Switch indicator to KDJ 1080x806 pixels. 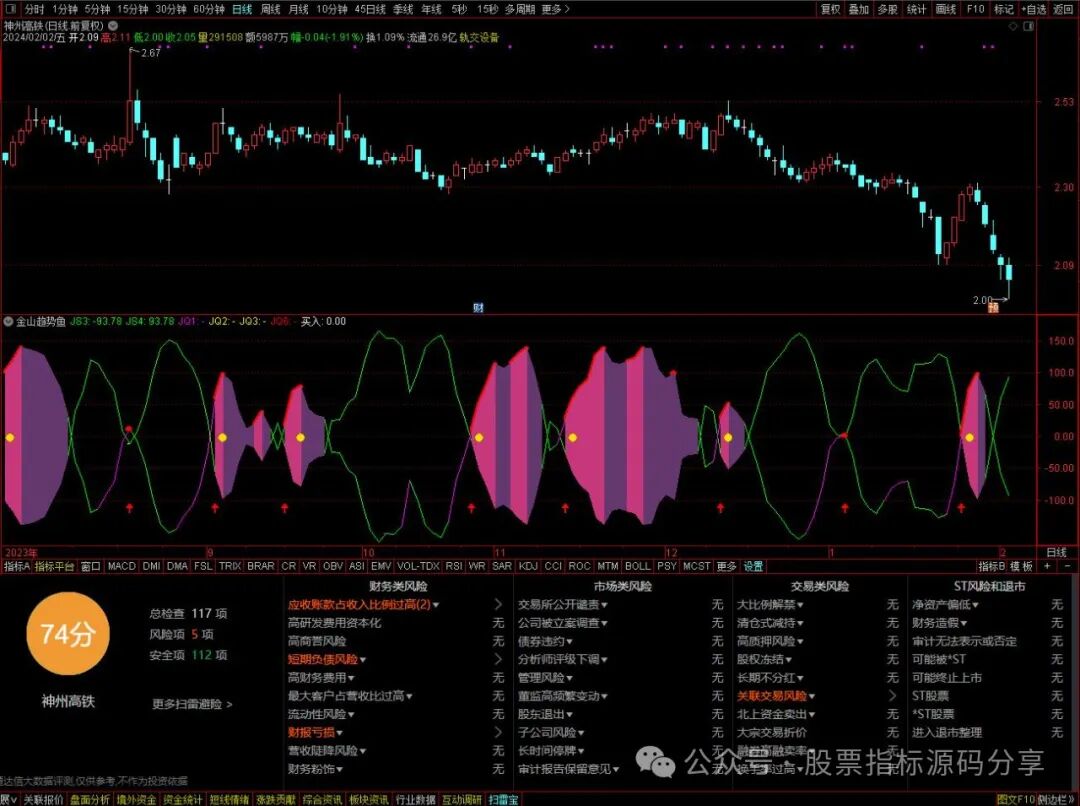click(528, 566)
